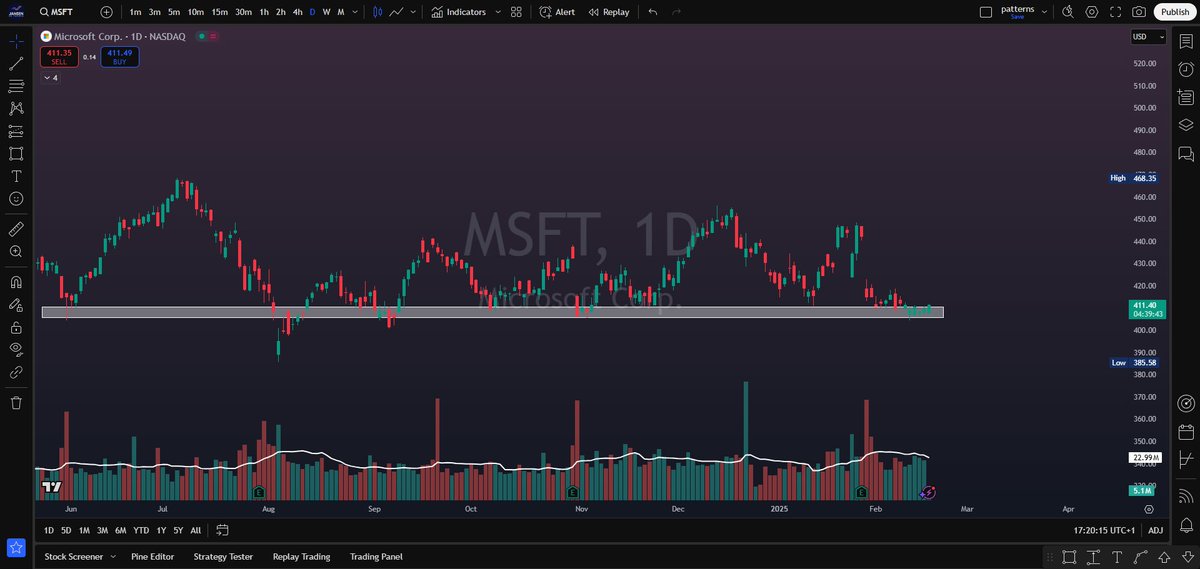This screenshot has width=1200, height=569.
Task: Take a chart snapshot with camera icon
Action: click(x=1139, y=12)
